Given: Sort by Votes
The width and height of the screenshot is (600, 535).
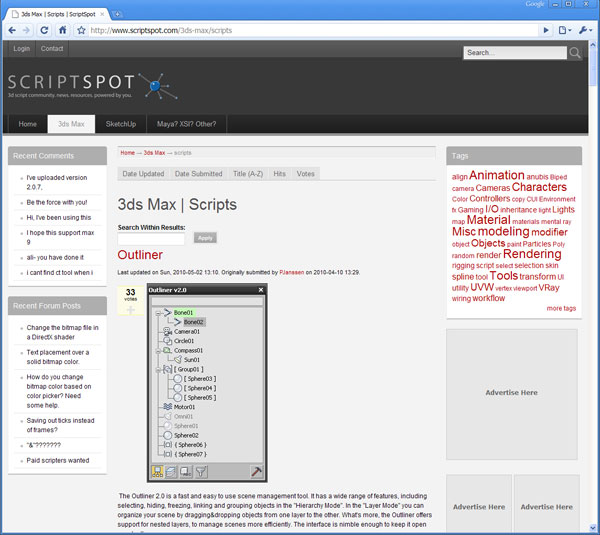Looking at the screenshot, I should tap(305, 174).
